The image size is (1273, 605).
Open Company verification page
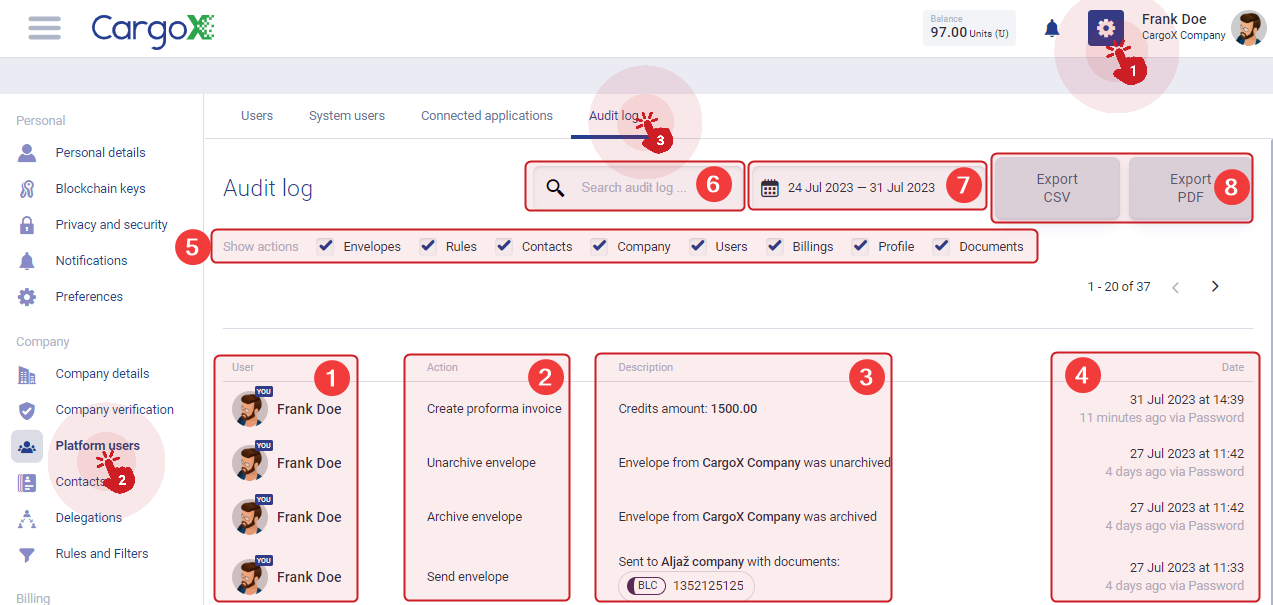115,410
